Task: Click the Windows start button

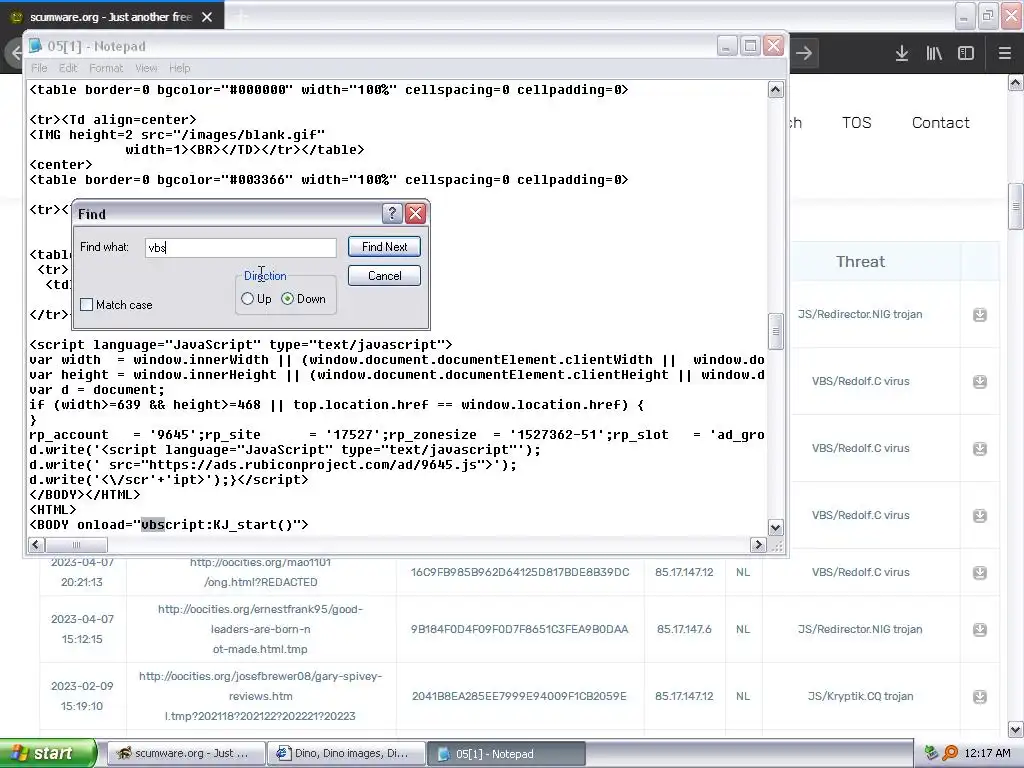Action: pos(48,753)
